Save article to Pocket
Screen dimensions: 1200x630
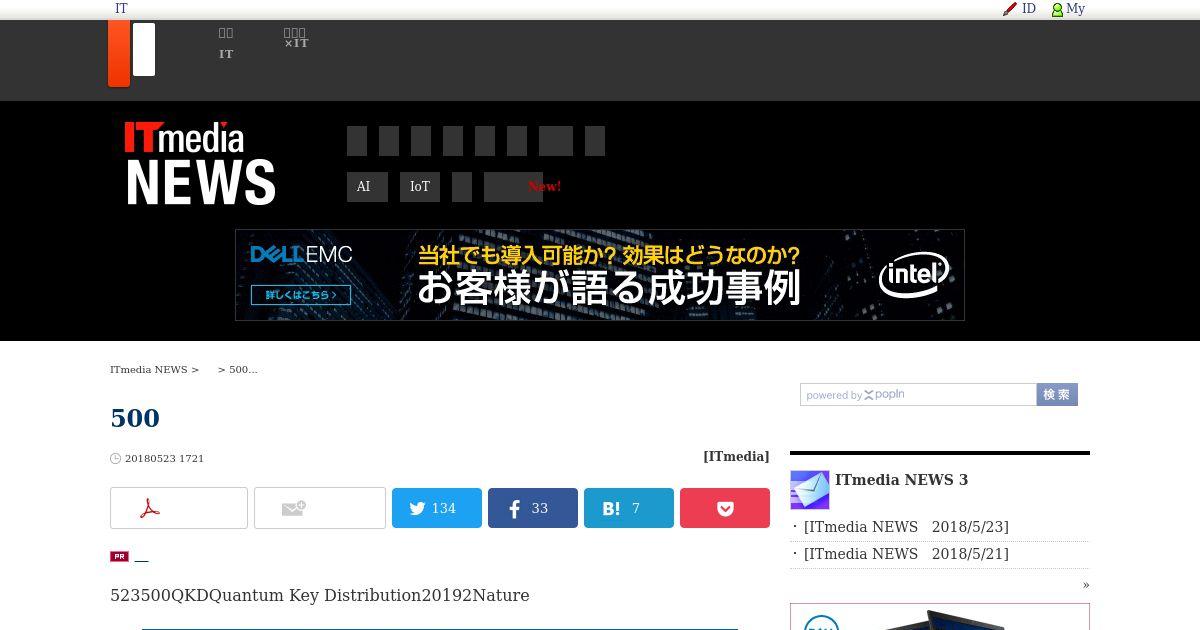[x=725, y=508]
